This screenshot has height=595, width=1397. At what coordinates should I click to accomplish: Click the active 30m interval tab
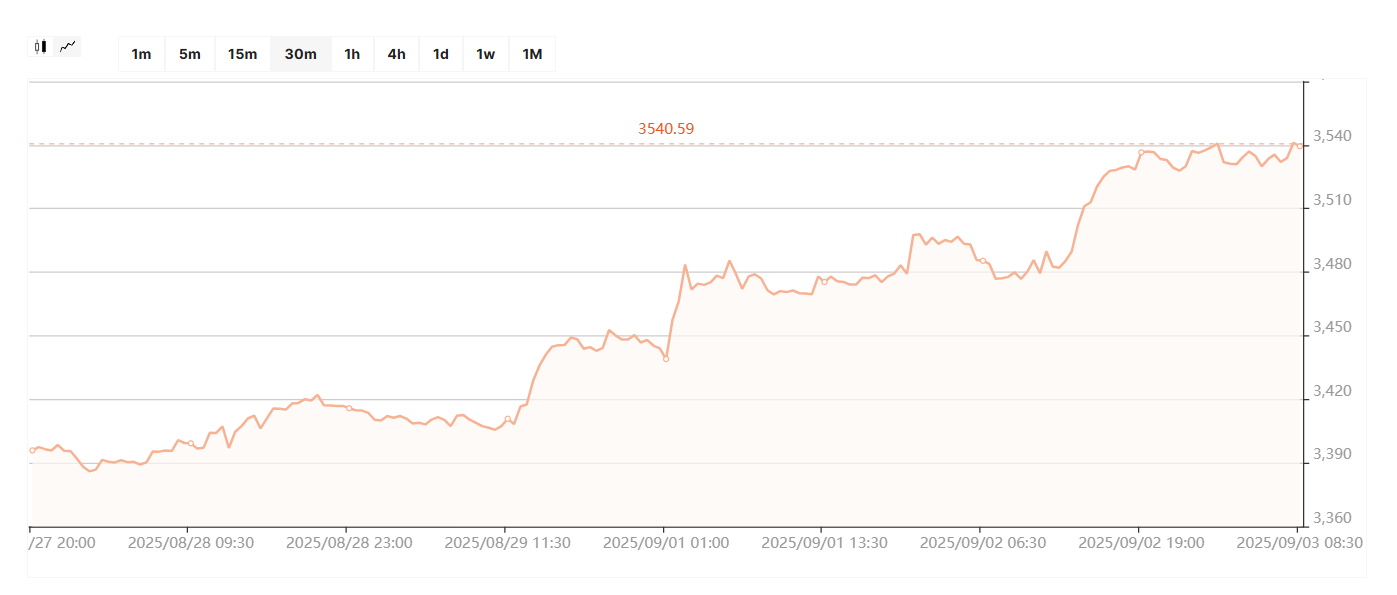300,54
